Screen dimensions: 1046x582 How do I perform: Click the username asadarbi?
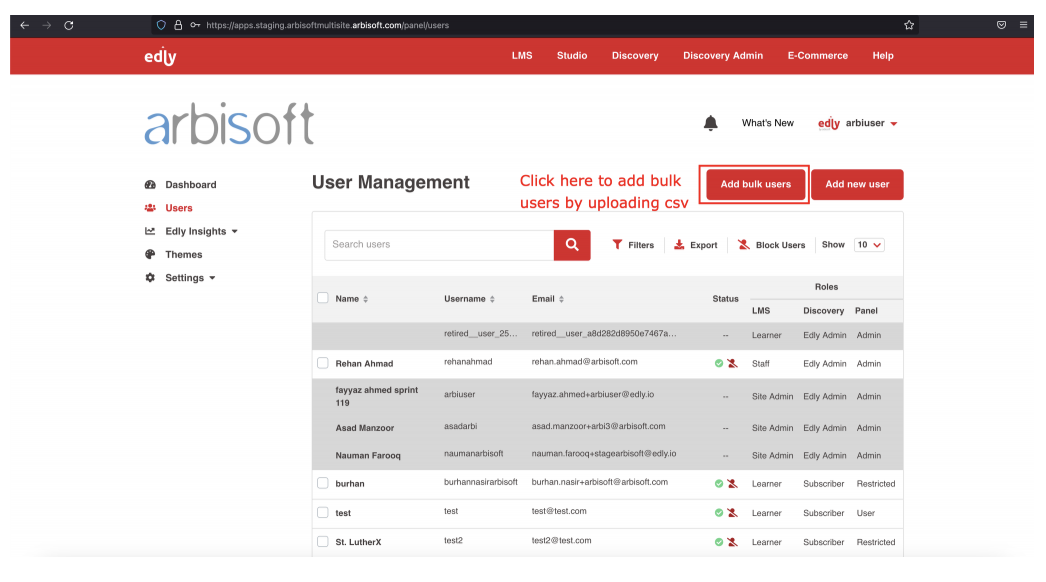pos(461,426)
